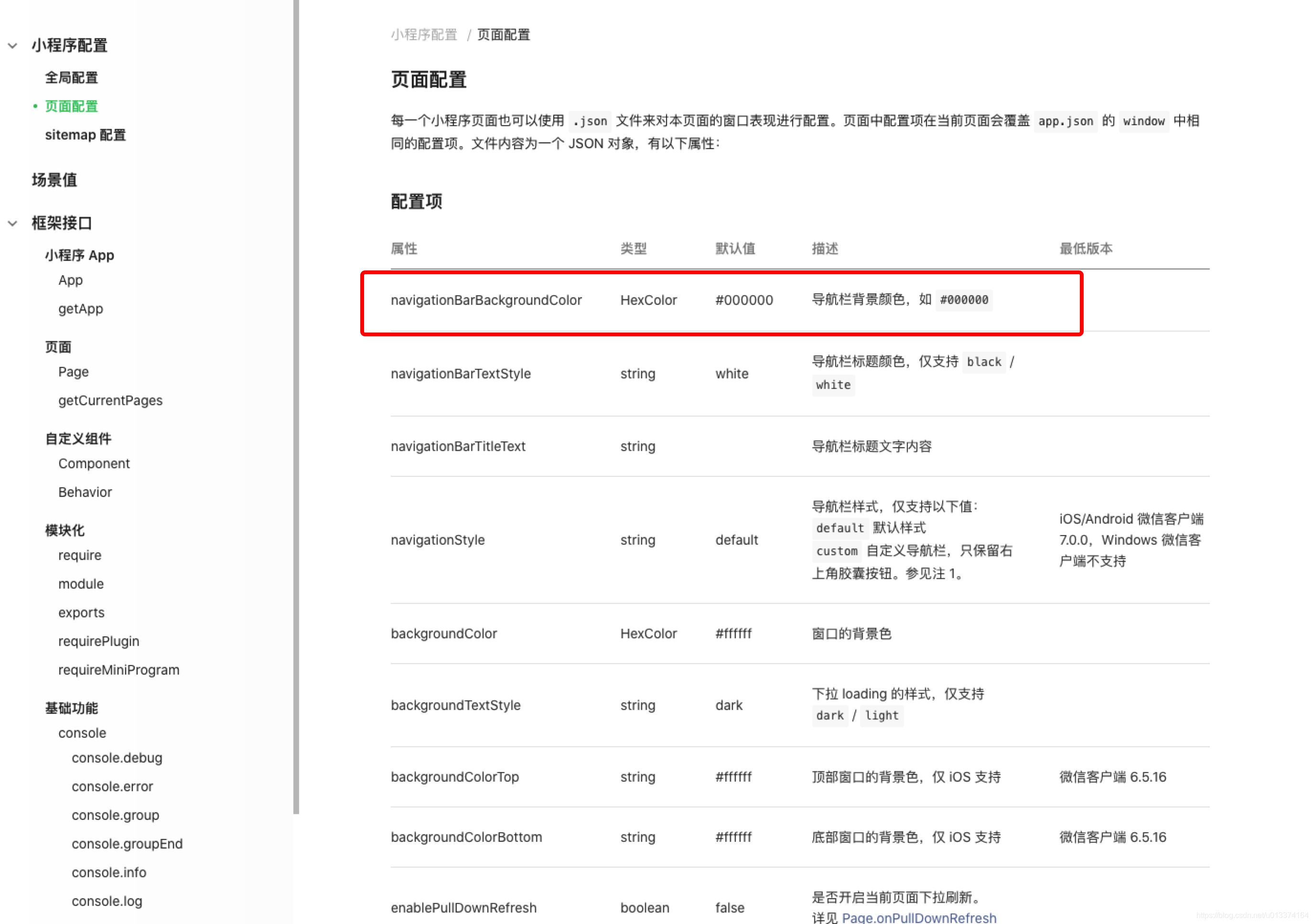Go to 场景值 section
The image size is (1313, 924).
pyautogui.click(x=54, y=180)
